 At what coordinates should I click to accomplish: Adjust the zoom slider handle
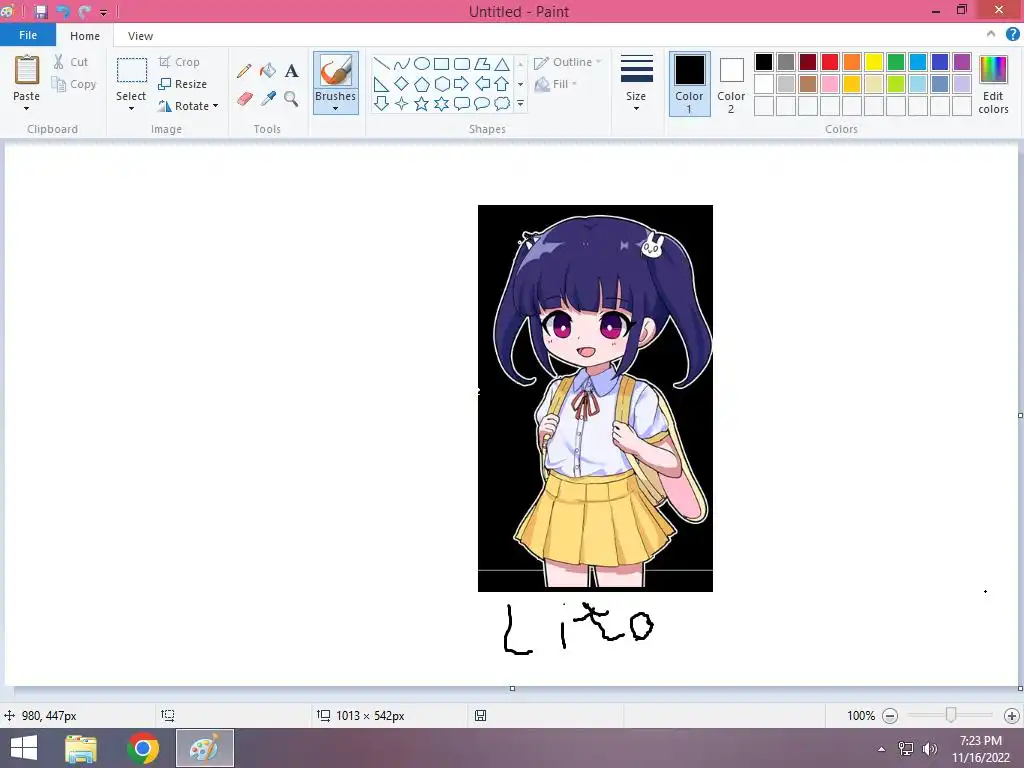(x=951, y=716)
